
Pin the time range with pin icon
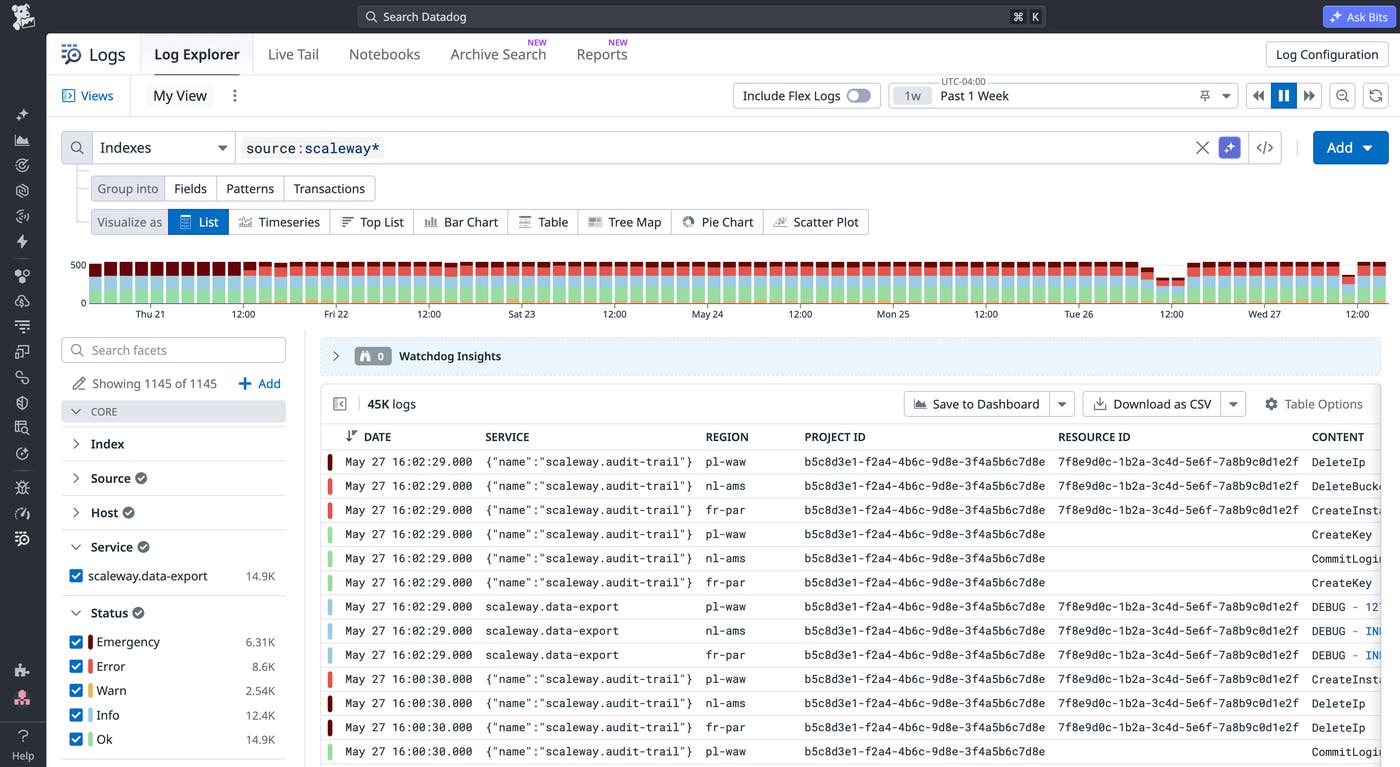pos(1205,96)
